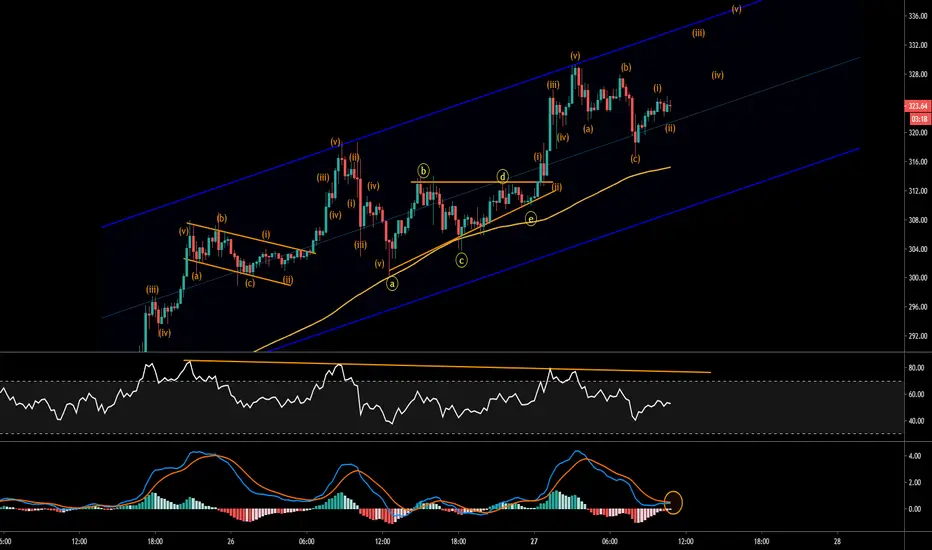932x550 pixels.
Task: Click the 328.00 price axis label
Action: [x=918, y=74]
